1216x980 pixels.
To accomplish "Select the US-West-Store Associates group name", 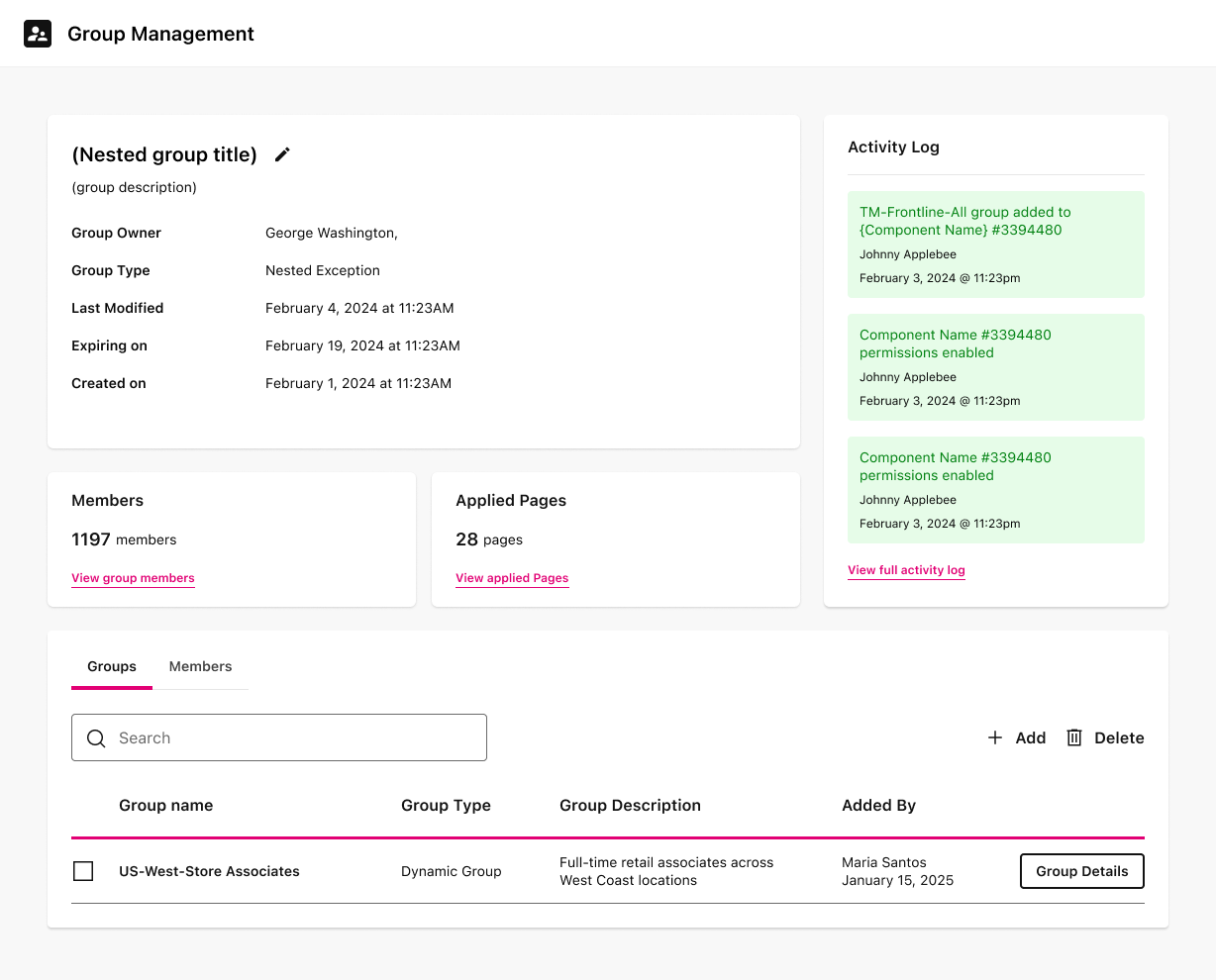I will pos(209,871).
